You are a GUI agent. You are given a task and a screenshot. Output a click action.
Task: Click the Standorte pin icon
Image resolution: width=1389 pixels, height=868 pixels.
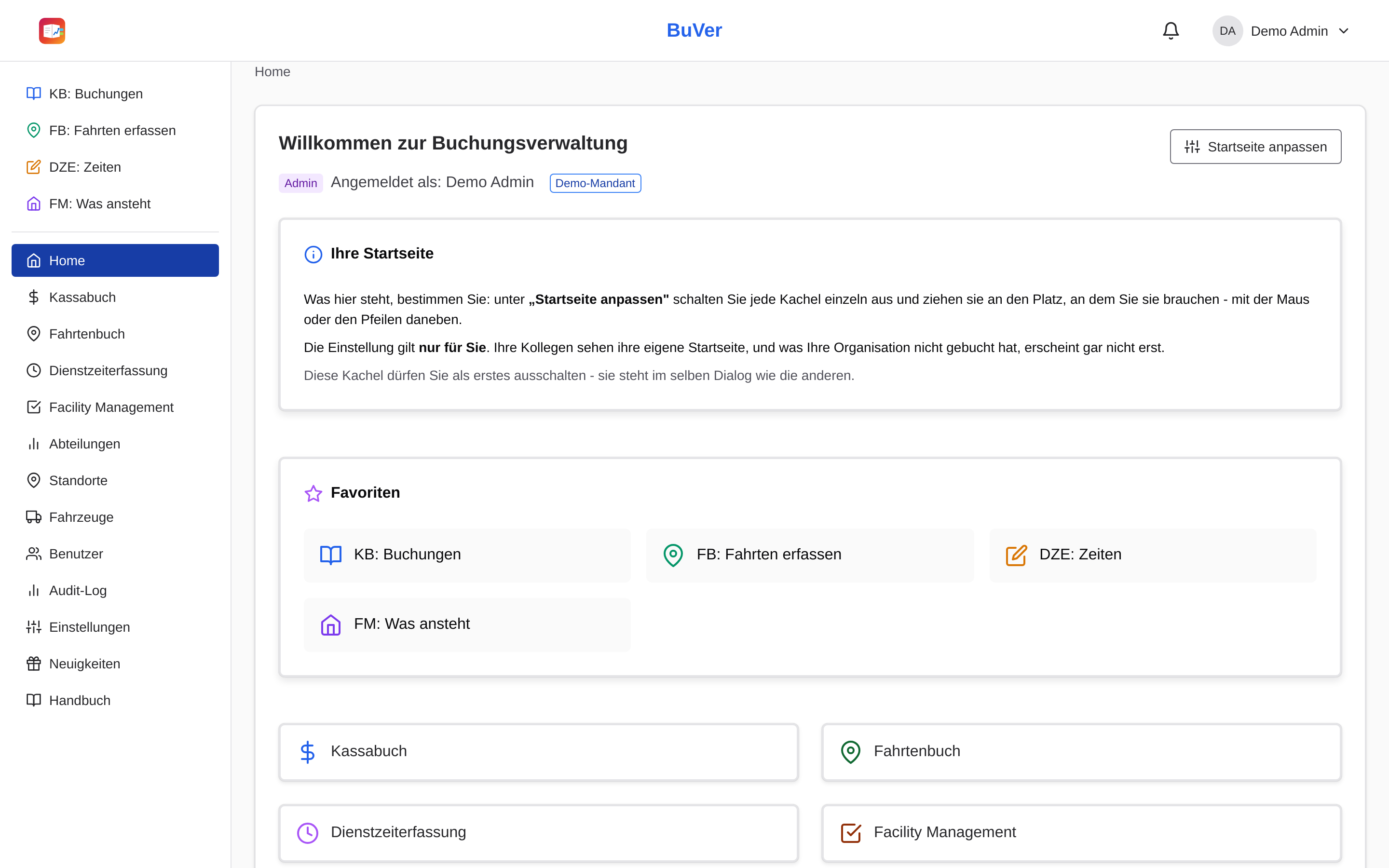click(x=34, y=480)
